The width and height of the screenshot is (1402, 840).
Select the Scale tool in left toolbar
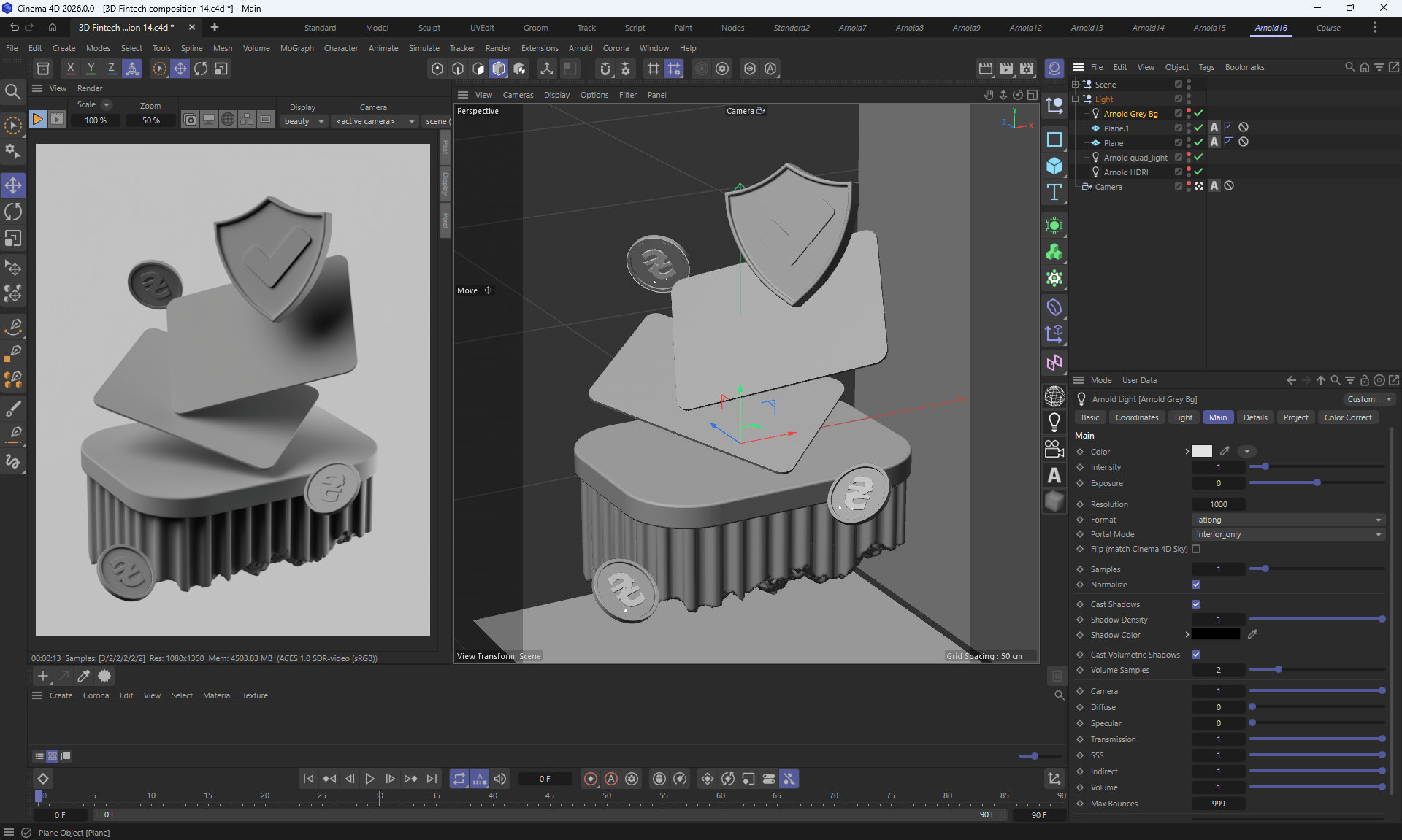13,239
